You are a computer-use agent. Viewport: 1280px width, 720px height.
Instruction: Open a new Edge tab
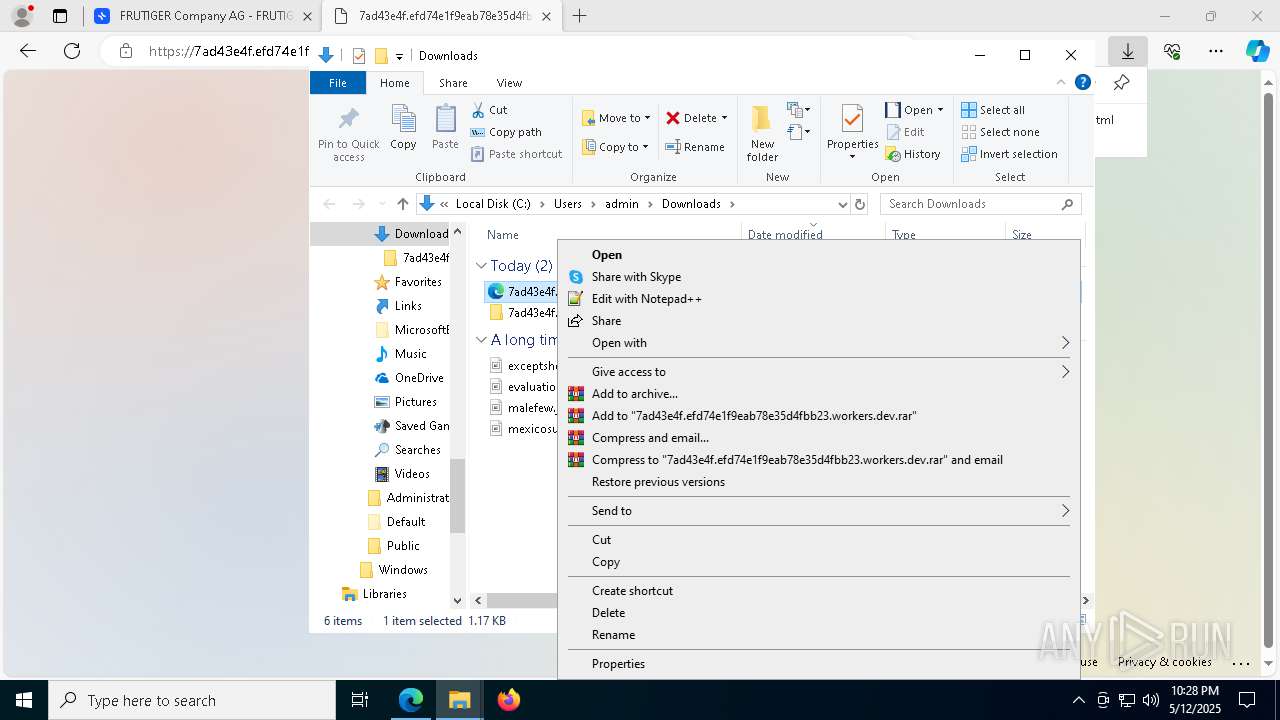click(x=579, y=16)
